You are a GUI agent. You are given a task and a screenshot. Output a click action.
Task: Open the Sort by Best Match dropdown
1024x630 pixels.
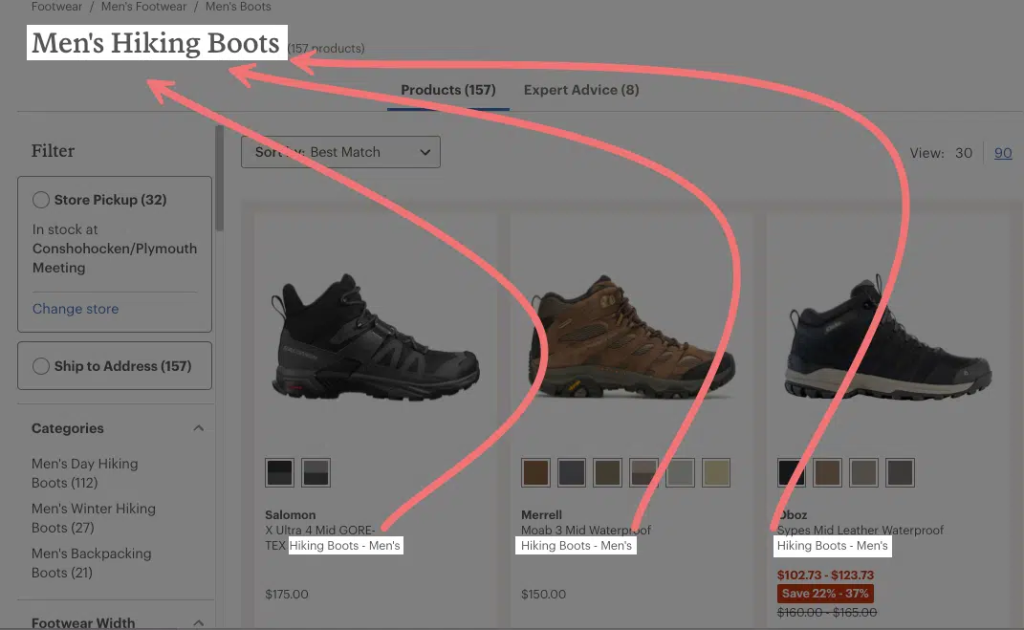click(340, 152)
